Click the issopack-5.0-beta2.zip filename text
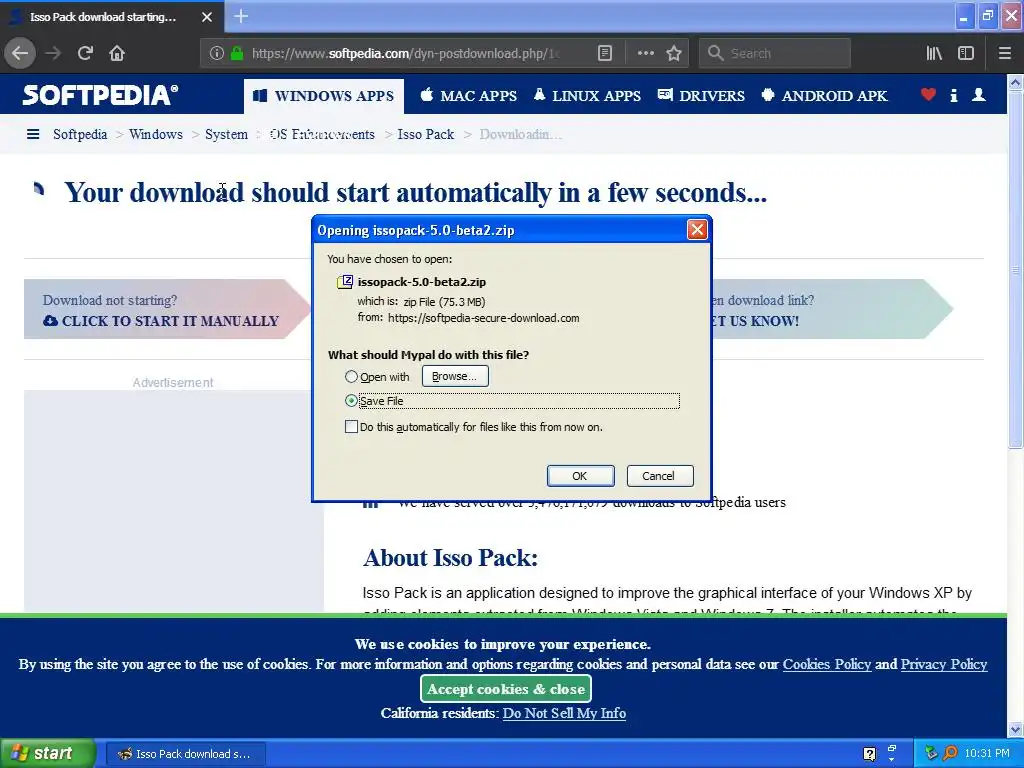The width and height of the screenshot is (1024, 768). pyautogui.click(x=421, y=282)
